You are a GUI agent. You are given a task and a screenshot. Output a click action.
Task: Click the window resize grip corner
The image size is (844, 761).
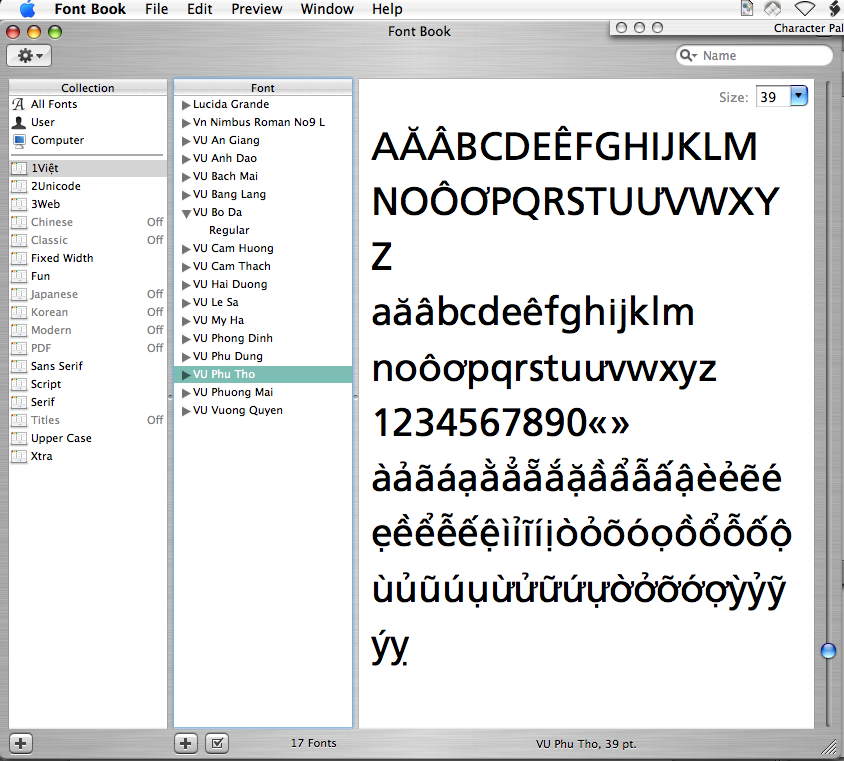click(x=829, y=746)
